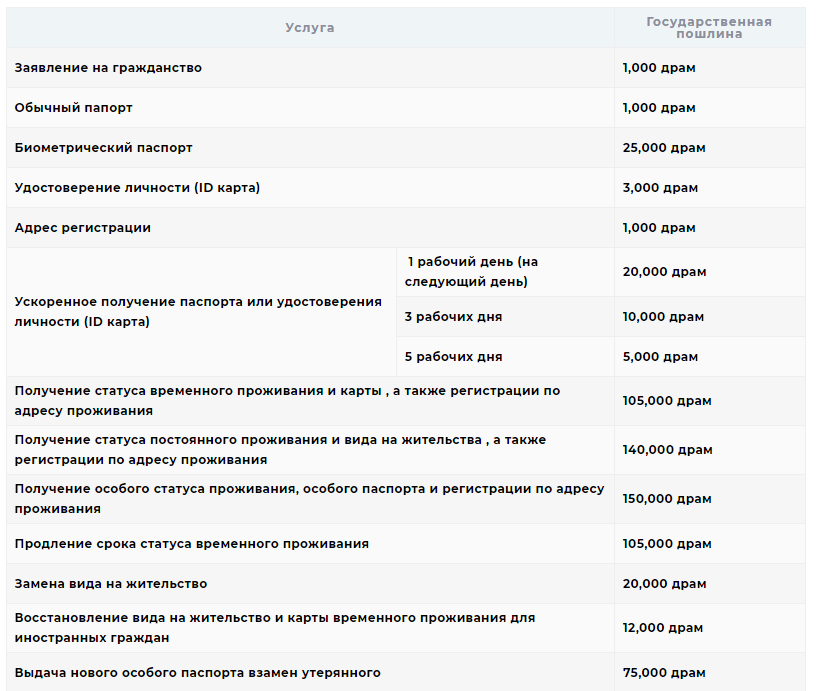Select the "Заявление на гражданство" row label
Viewport: 824px width, 691px height.
click(108, 68)
